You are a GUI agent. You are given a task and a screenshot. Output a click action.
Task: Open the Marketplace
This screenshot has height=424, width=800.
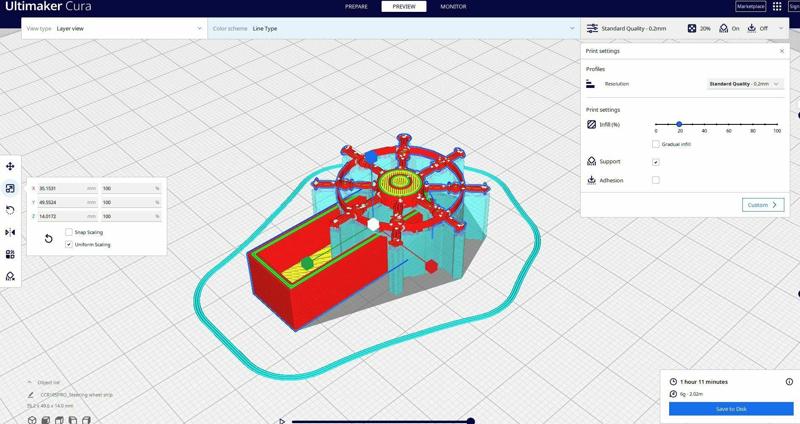point(751,7)
